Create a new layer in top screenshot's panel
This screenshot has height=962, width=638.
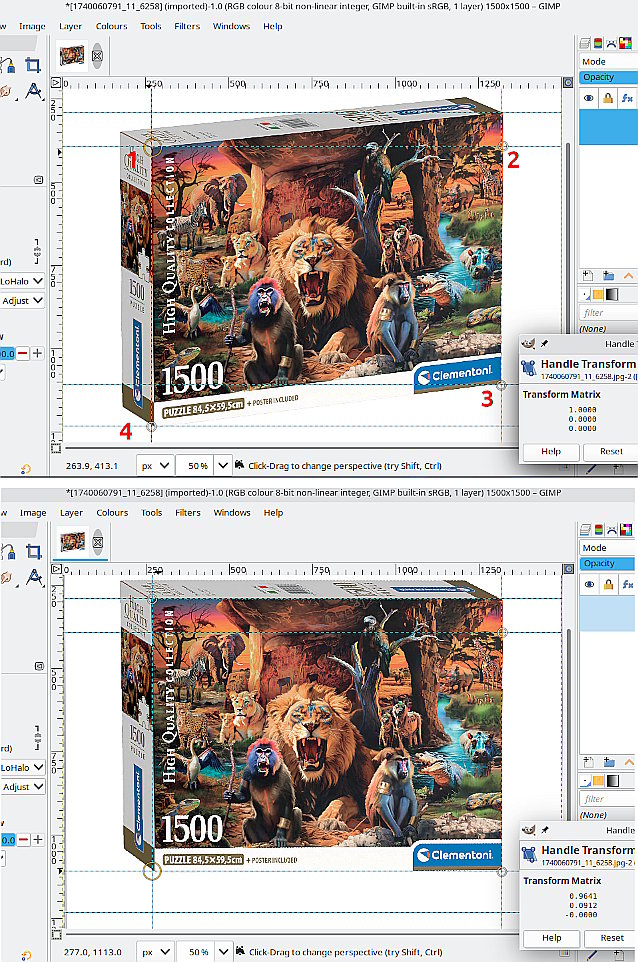coord(587,275)
